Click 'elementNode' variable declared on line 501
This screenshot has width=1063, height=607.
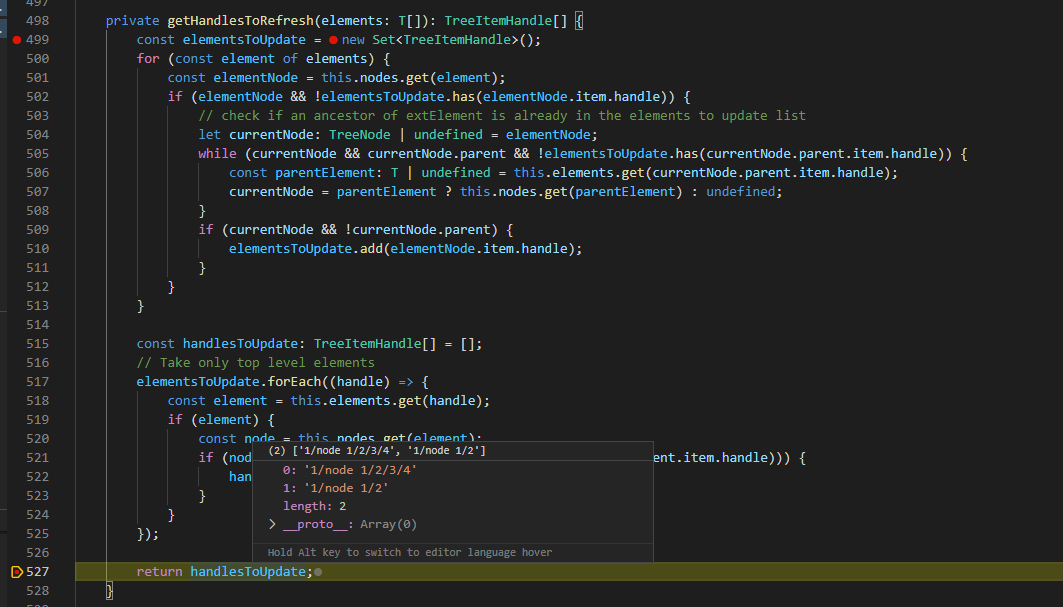pyautogui.click(x=256, y=78)
